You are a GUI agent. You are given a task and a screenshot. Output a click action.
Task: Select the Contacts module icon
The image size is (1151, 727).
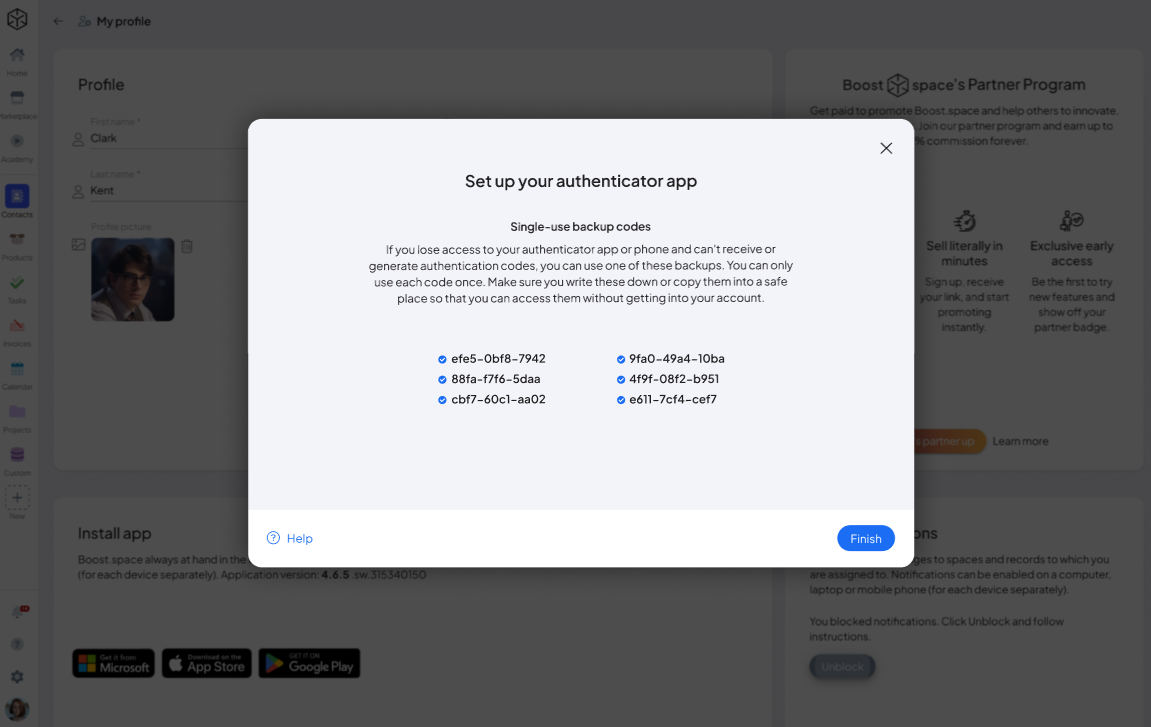pyautogui.click(x=17, y=196)
